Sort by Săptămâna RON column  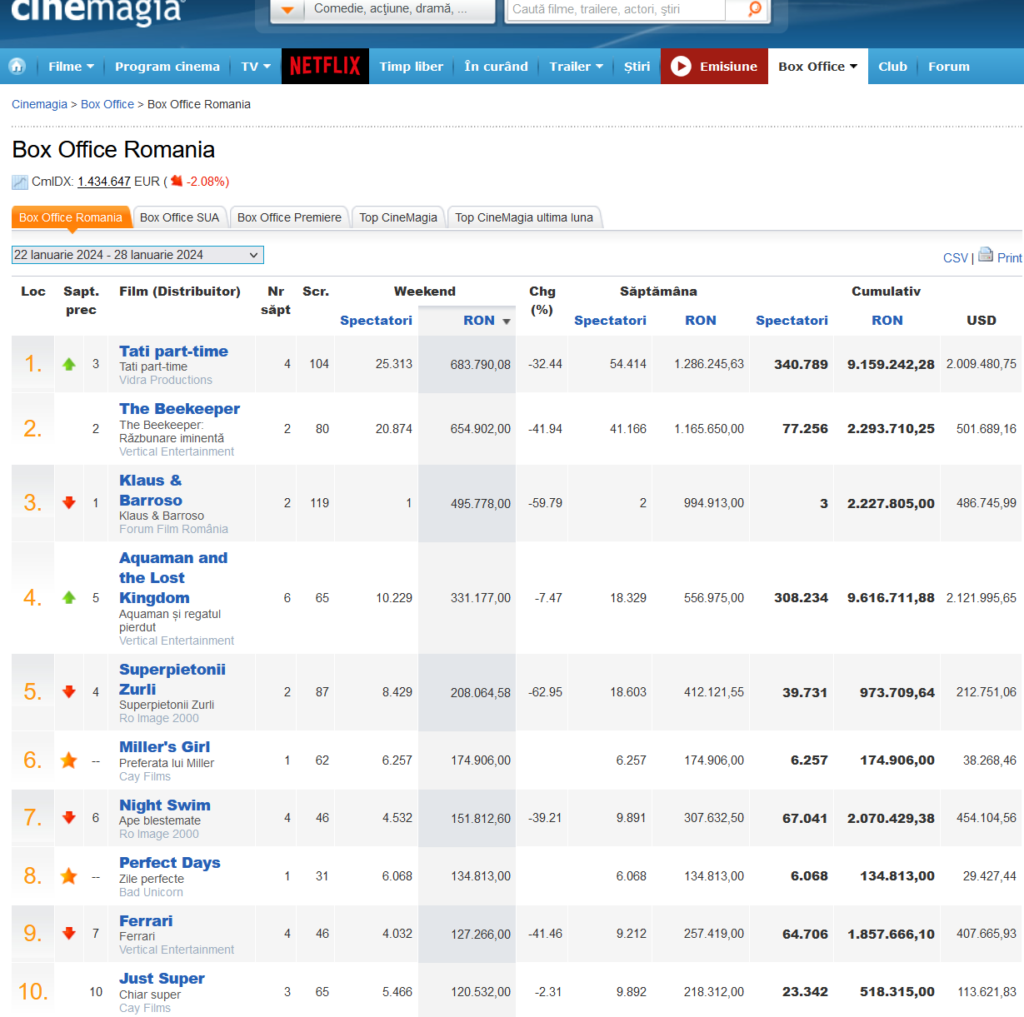point(700,320)
